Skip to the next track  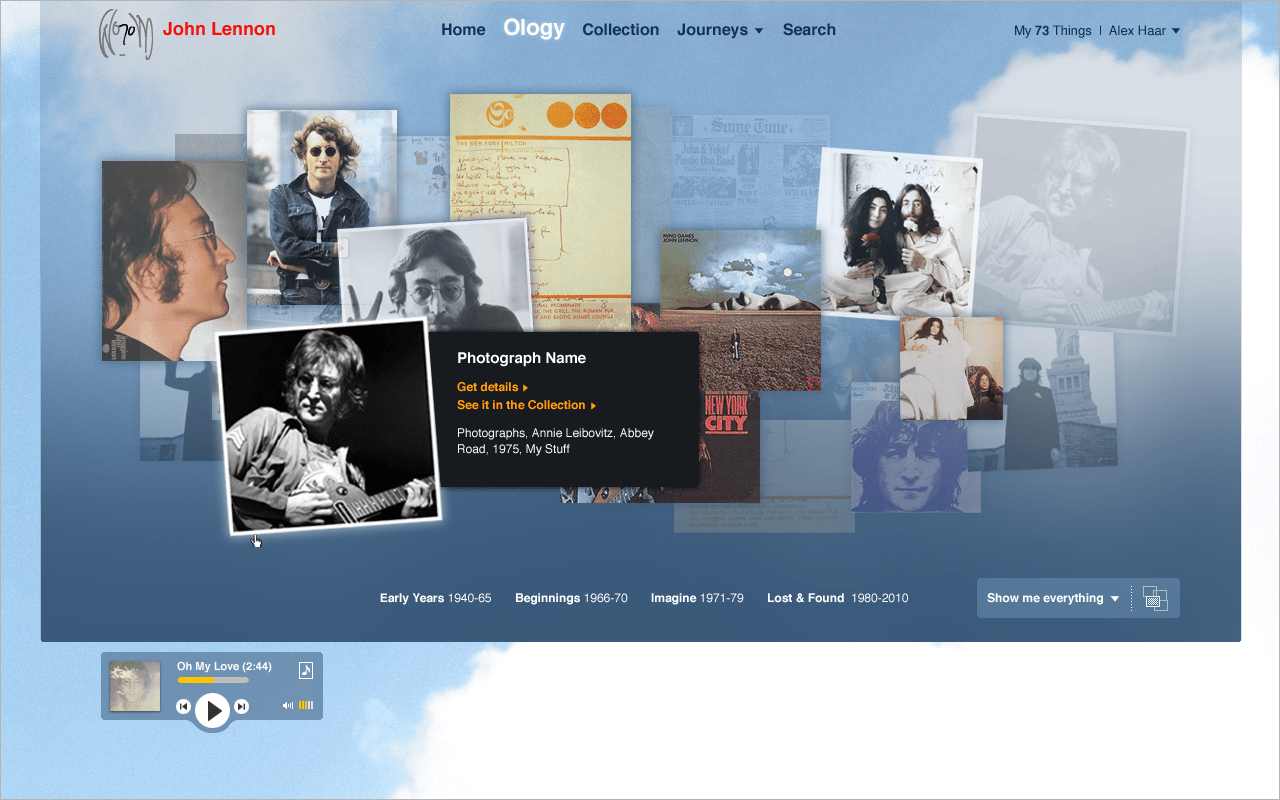[241, 707]
